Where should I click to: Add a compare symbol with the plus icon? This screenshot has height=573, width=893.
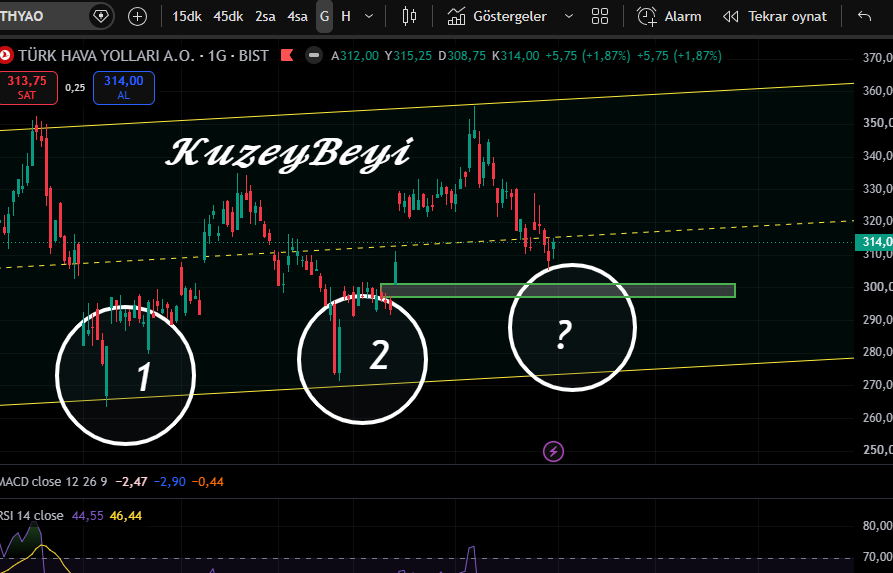pyautogui.click(x=137, y=17)
